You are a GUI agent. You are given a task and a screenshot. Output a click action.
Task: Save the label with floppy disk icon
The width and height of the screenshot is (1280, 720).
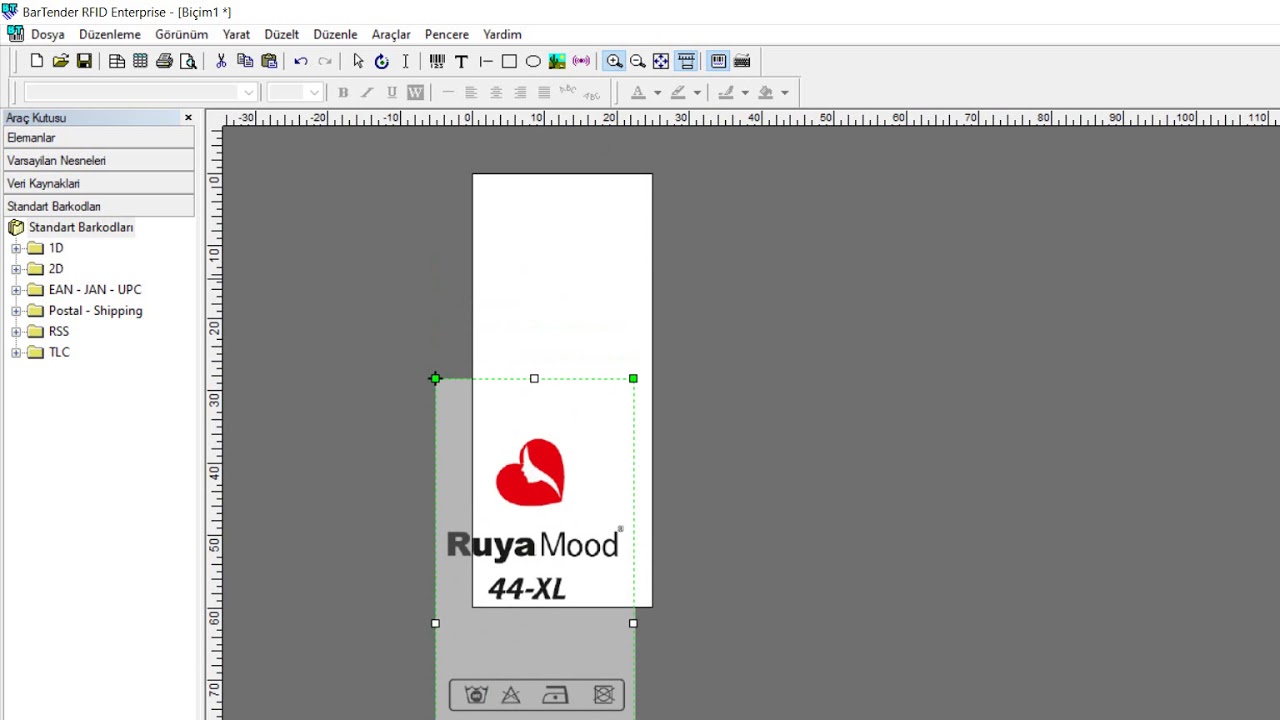(84, 61)
